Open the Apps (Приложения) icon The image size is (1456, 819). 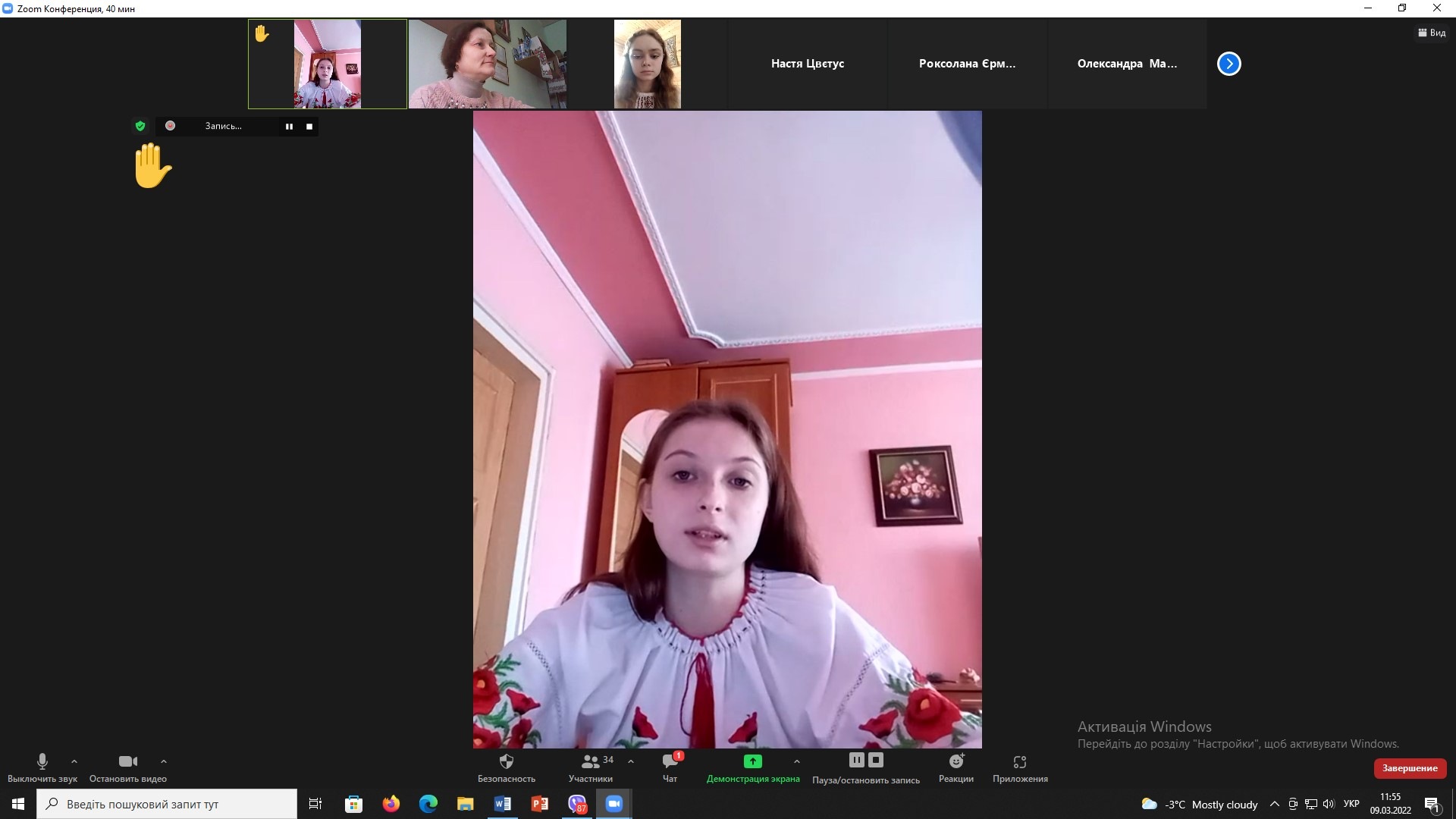[1019, 761]
